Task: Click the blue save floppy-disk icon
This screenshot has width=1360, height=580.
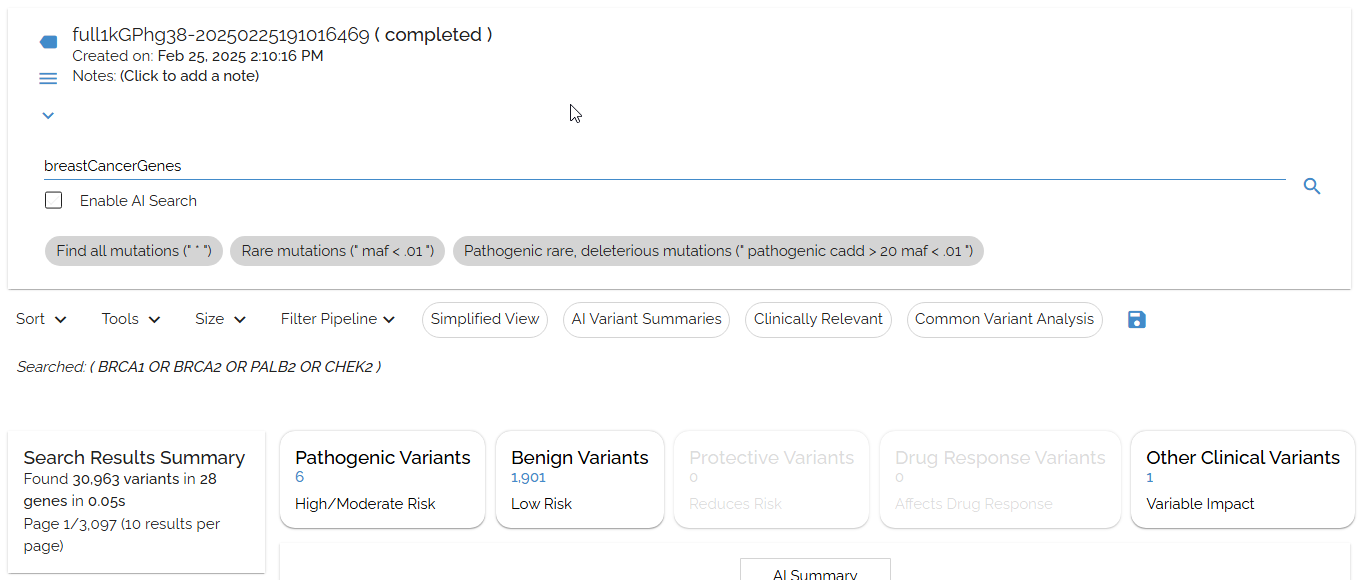Action: pos(1136,320)
